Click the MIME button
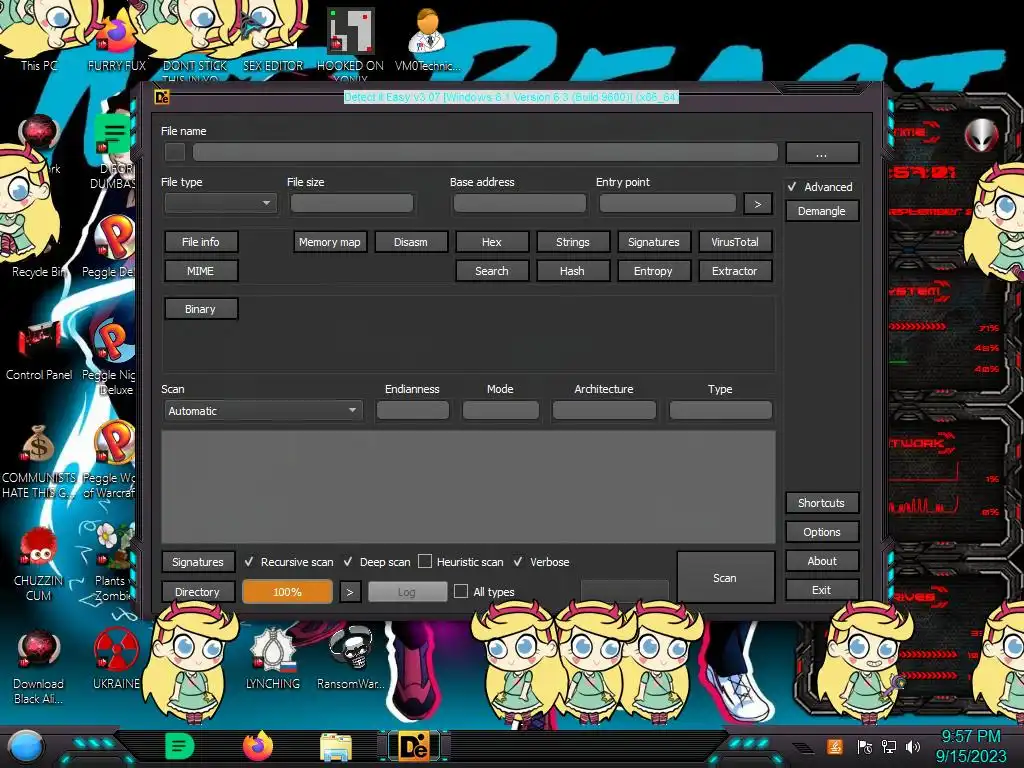 pos(200,271)
